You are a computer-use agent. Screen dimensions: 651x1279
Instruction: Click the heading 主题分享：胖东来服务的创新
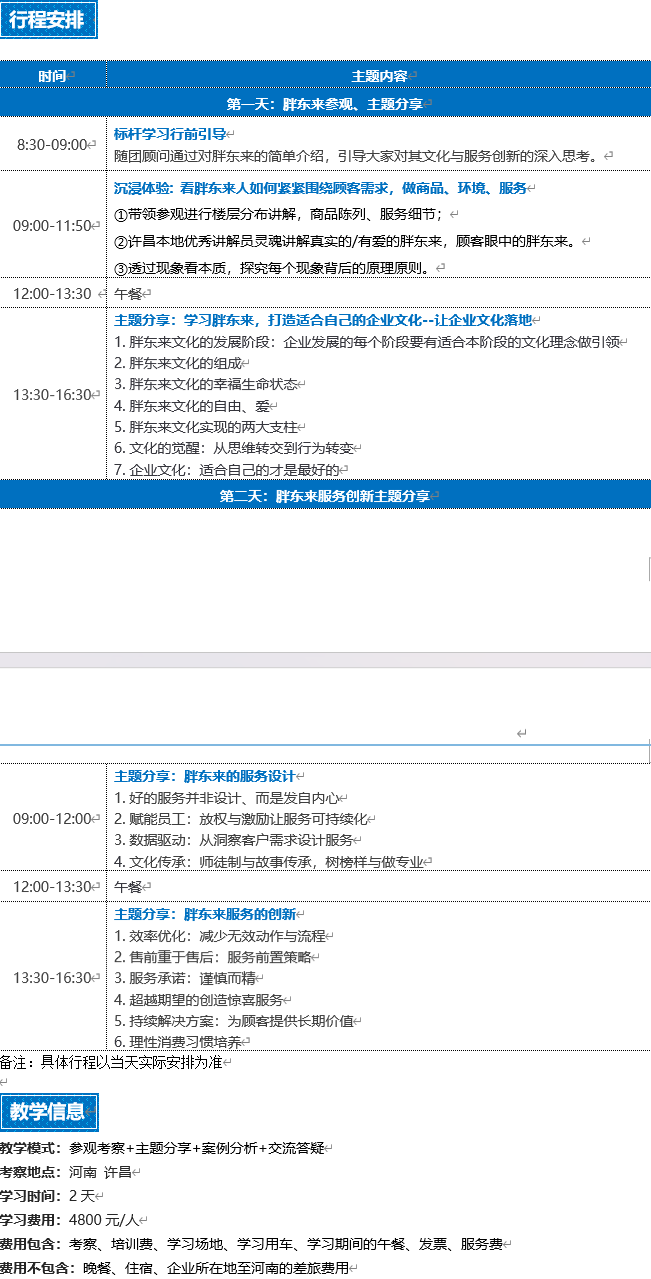coord(206,914)
